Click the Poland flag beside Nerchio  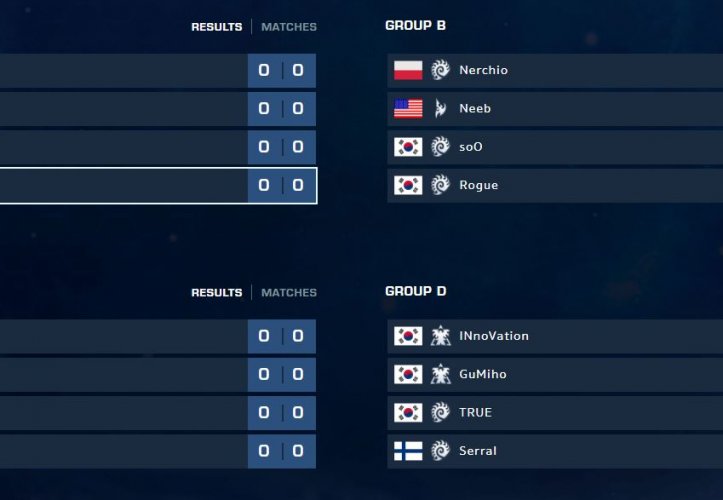[408, 70]
